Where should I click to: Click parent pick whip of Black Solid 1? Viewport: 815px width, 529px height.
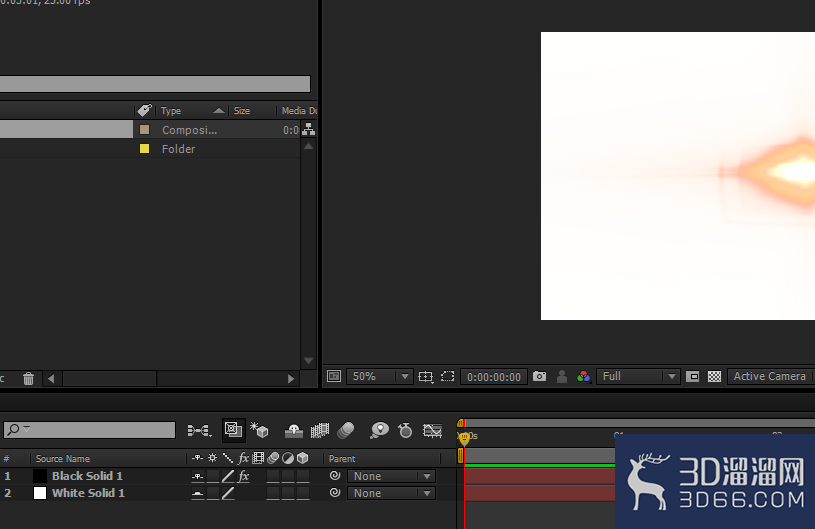pos(335,475)
